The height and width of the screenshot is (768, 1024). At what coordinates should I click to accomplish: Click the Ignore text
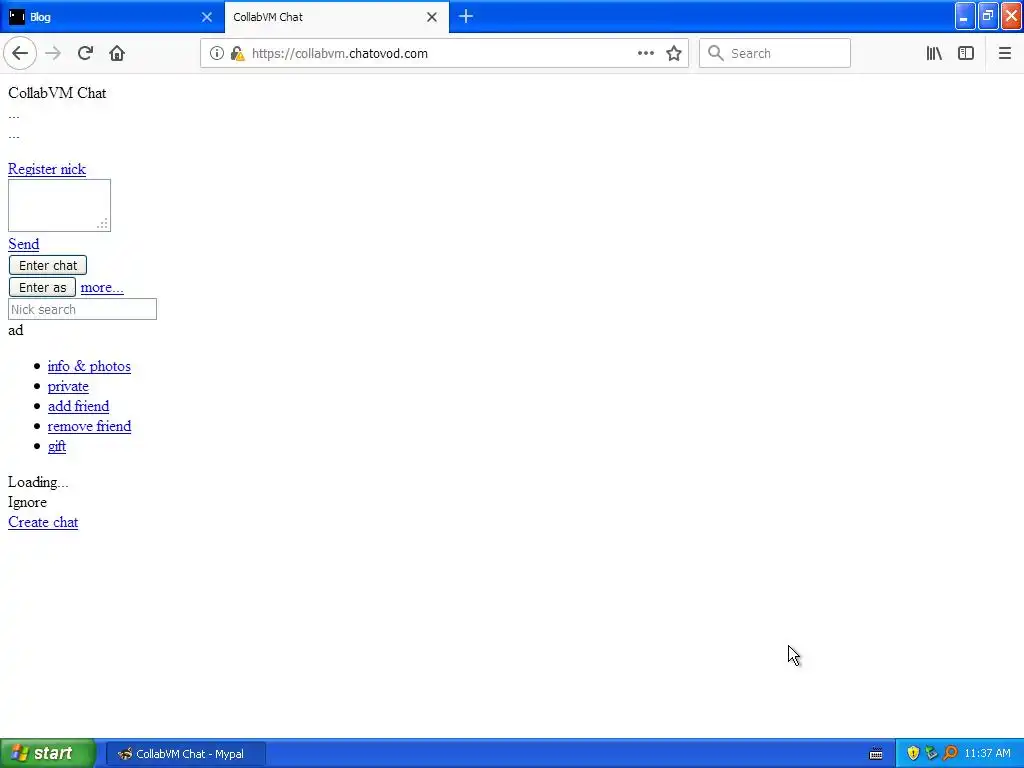[x=27, y=502]
